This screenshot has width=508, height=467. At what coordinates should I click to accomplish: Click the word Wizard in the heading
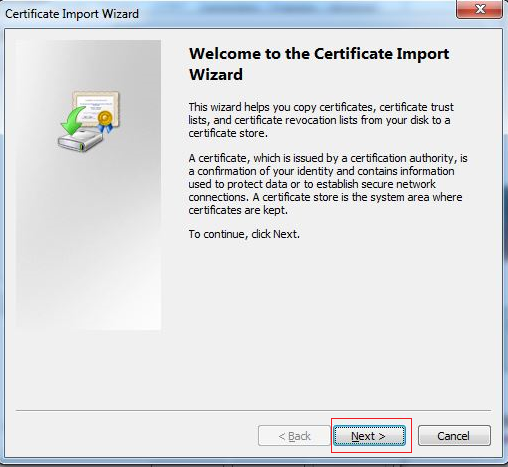click(x=216, y=74)
